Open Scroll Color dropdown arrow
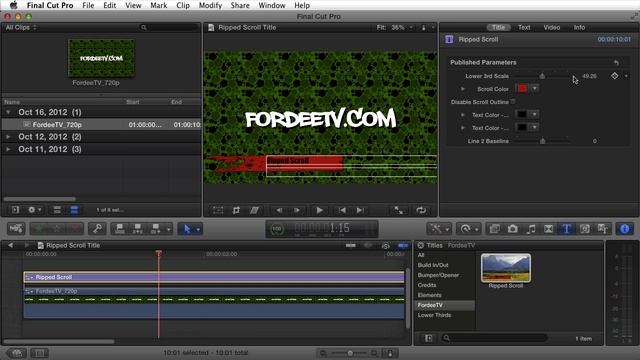 [535, 89]
